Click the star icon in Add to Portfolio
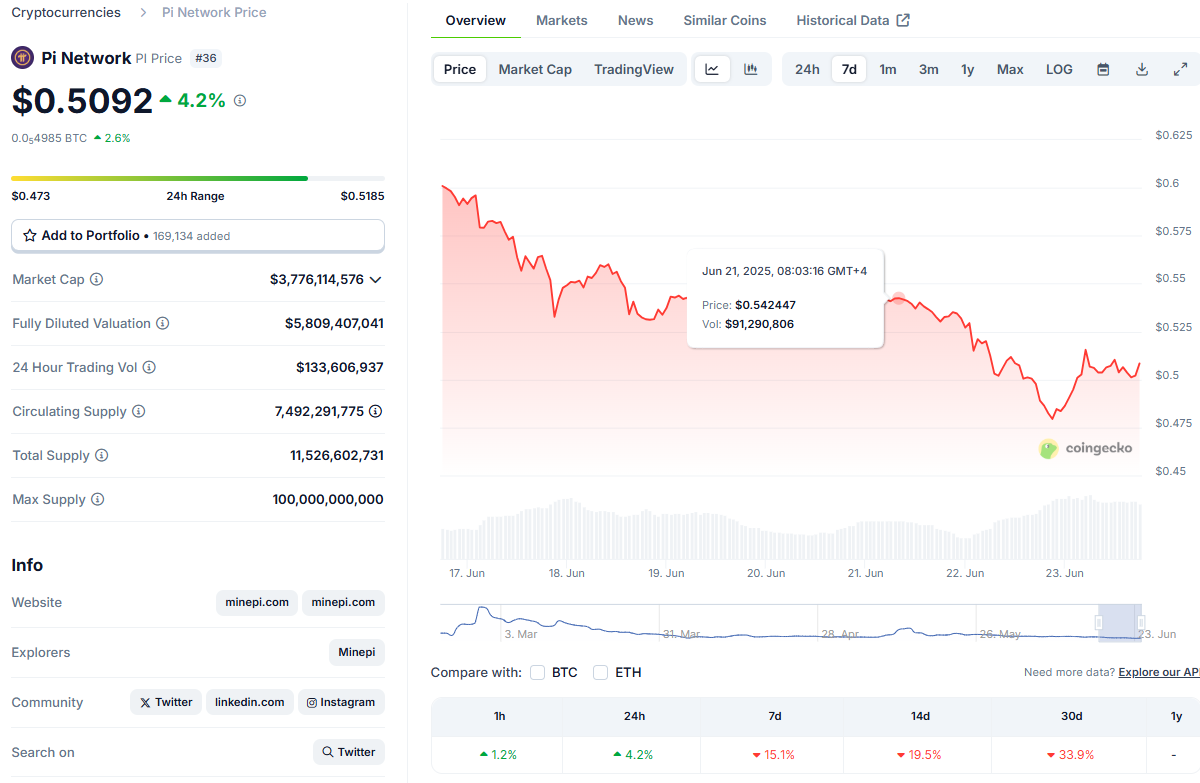This screenshot has height=783, width=1200. point(30,235)
